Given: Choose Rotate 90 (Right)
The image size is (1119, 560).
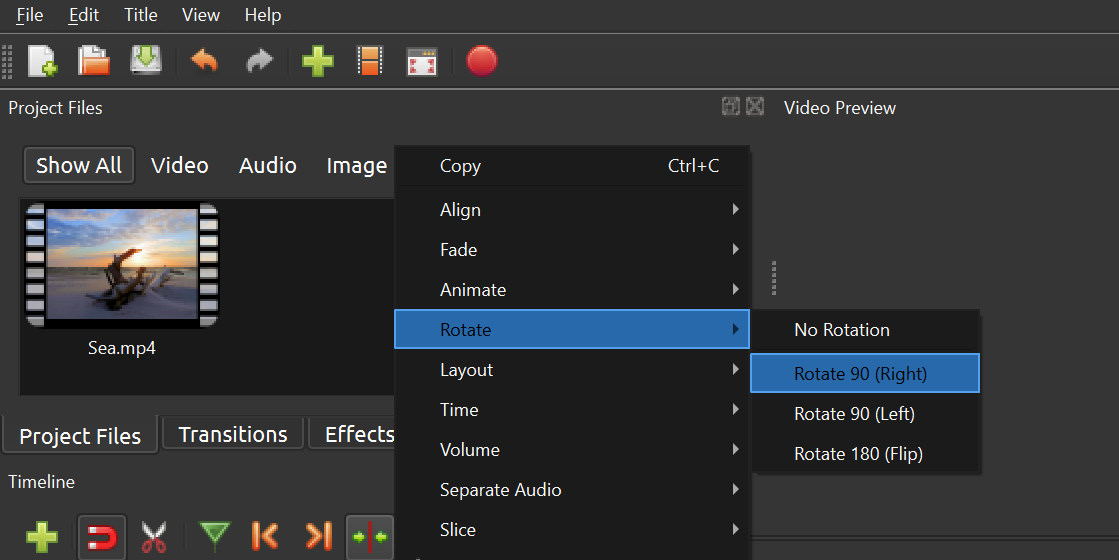Looking at the screenshot, I should pos(860,374).
